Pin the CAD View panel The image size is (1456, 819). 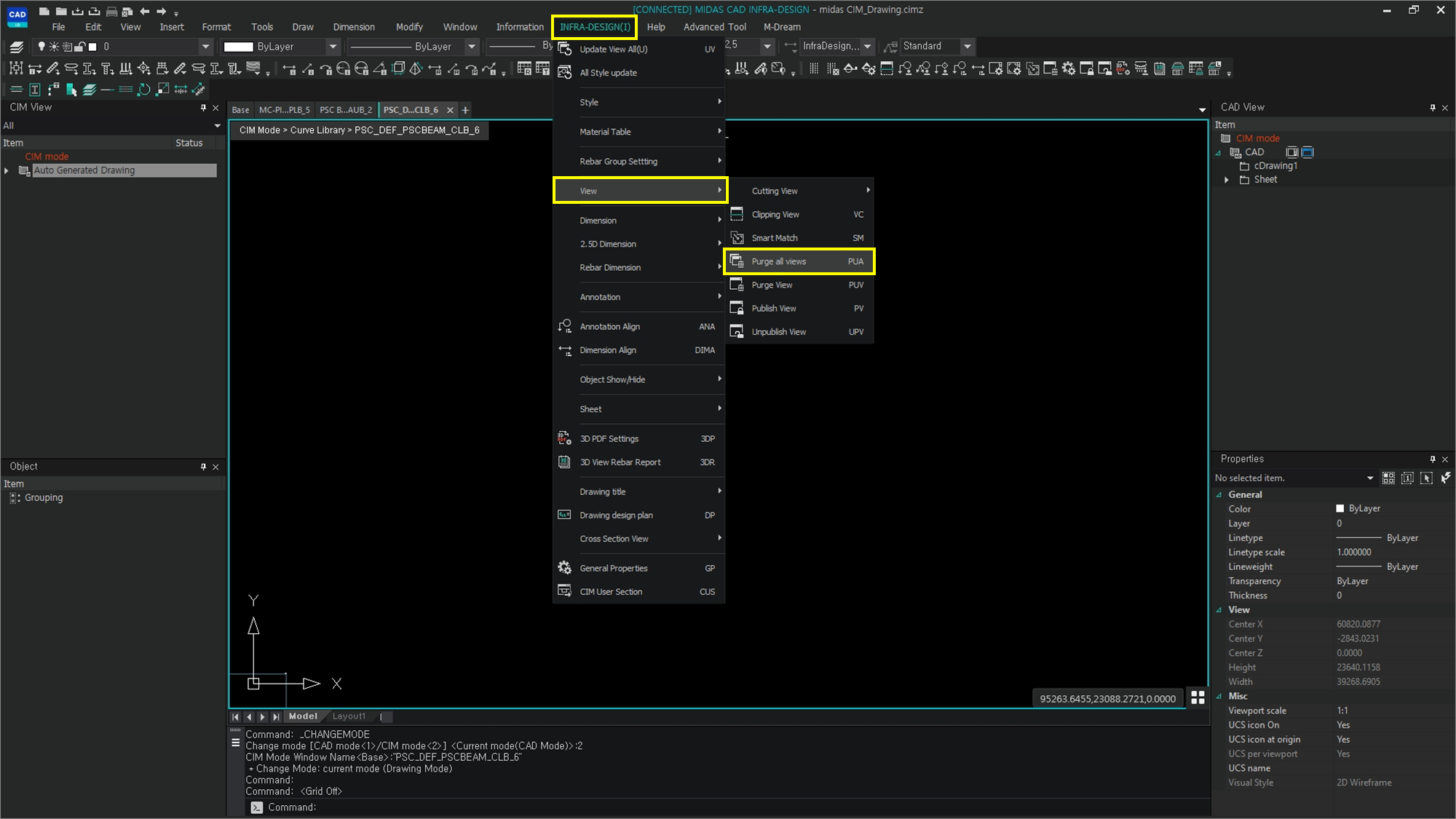click(x=1433, y=108)
